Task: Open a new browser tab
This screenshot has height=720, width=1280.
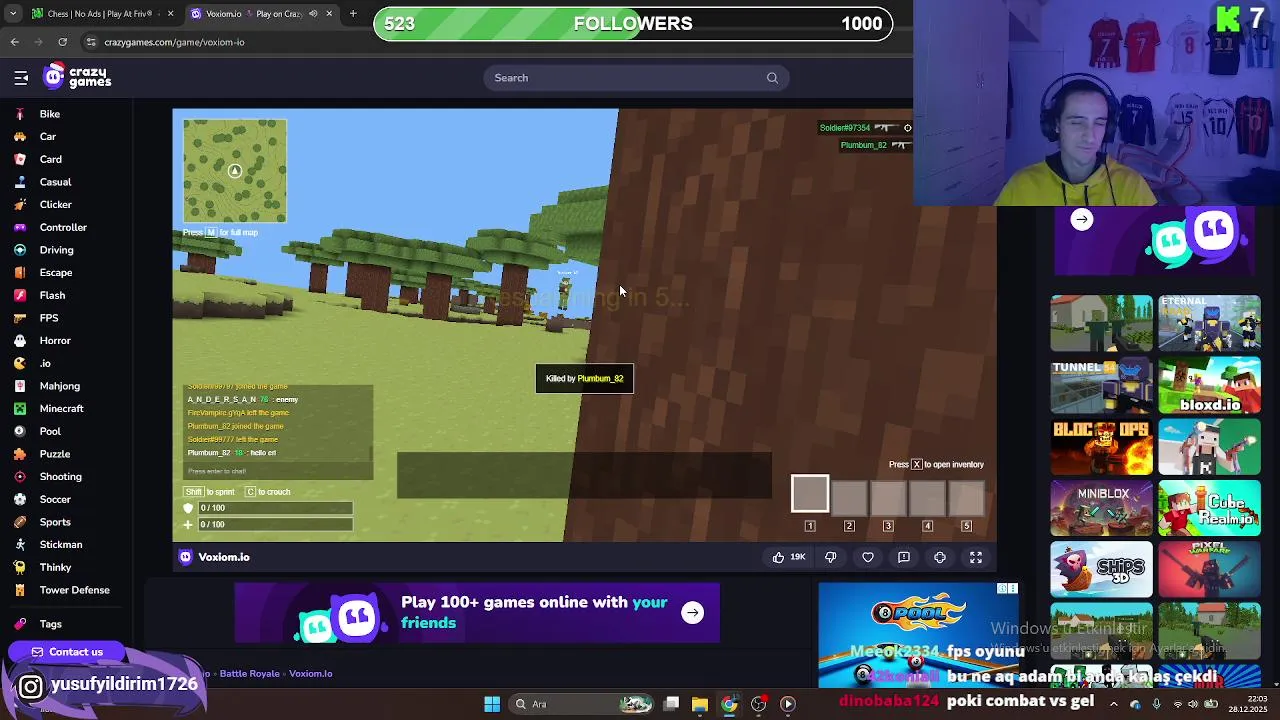Action: 353,14
